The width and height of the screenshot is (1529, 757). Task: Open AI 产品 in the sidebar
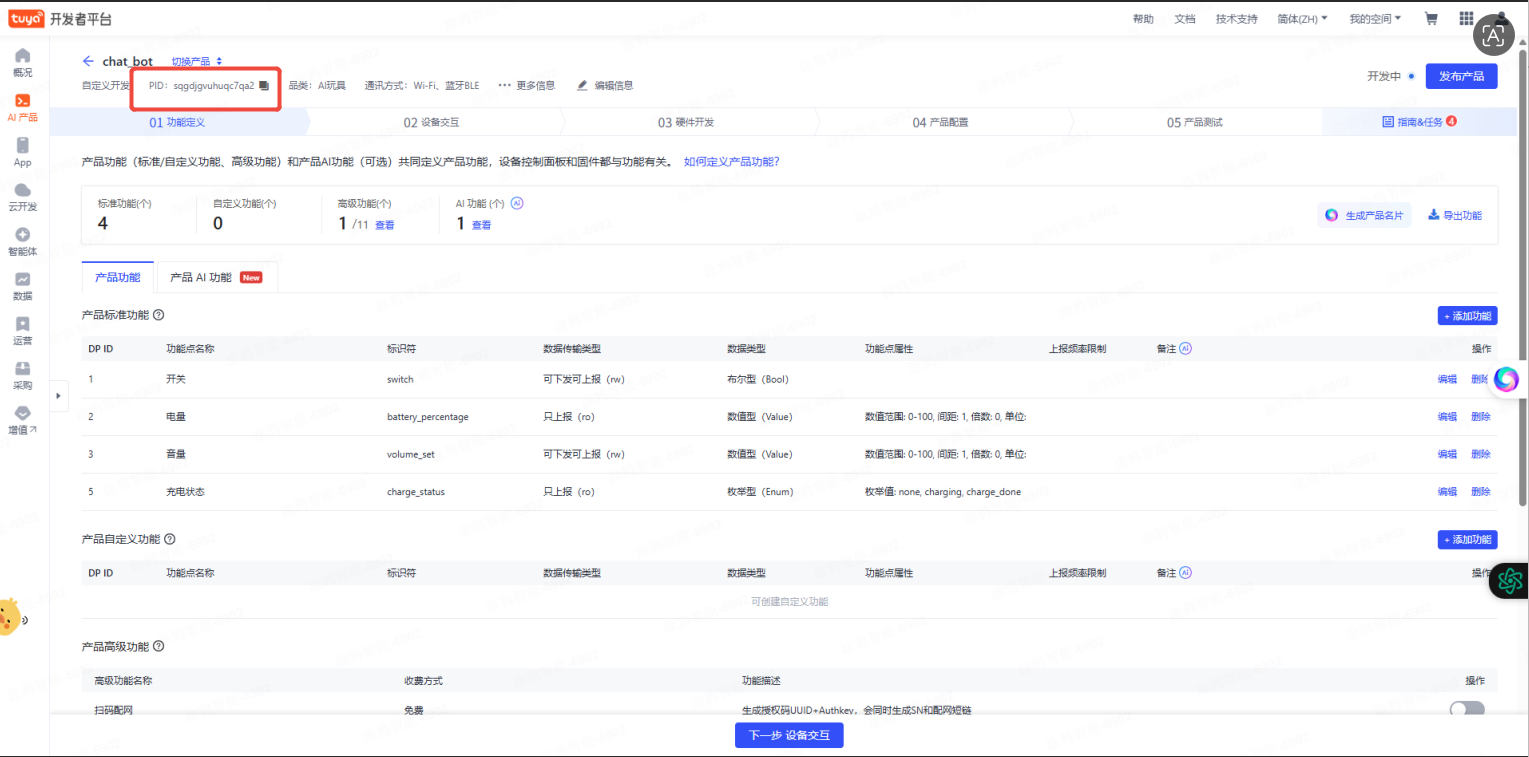[22, 107]
